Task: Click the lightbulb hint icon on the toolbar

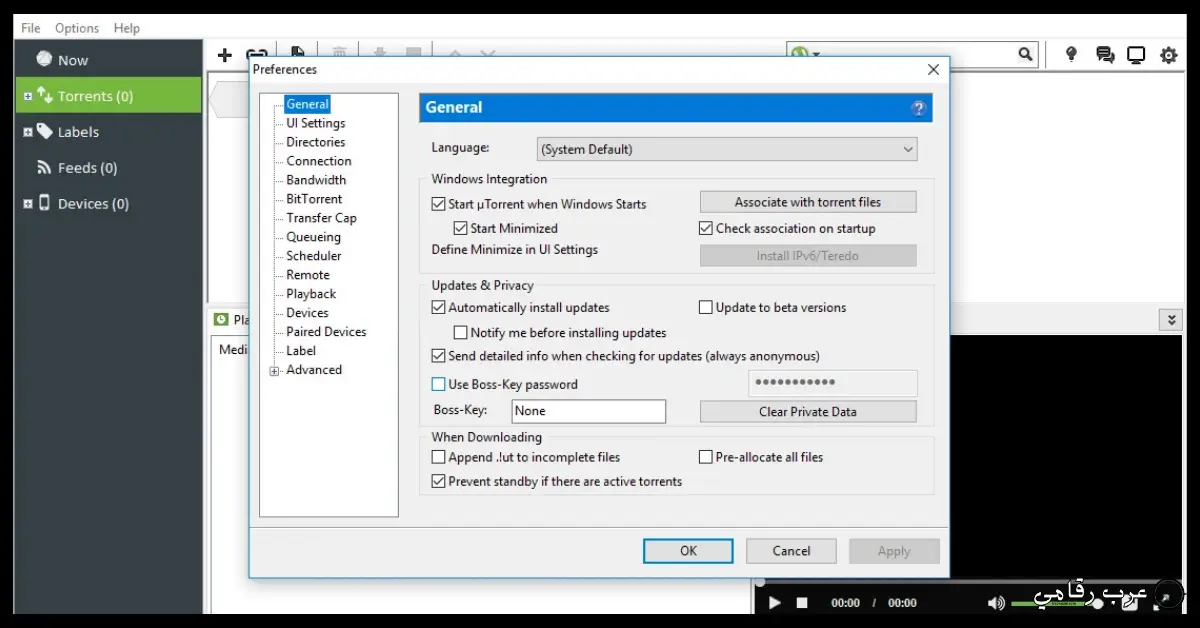Action: 1070,54
